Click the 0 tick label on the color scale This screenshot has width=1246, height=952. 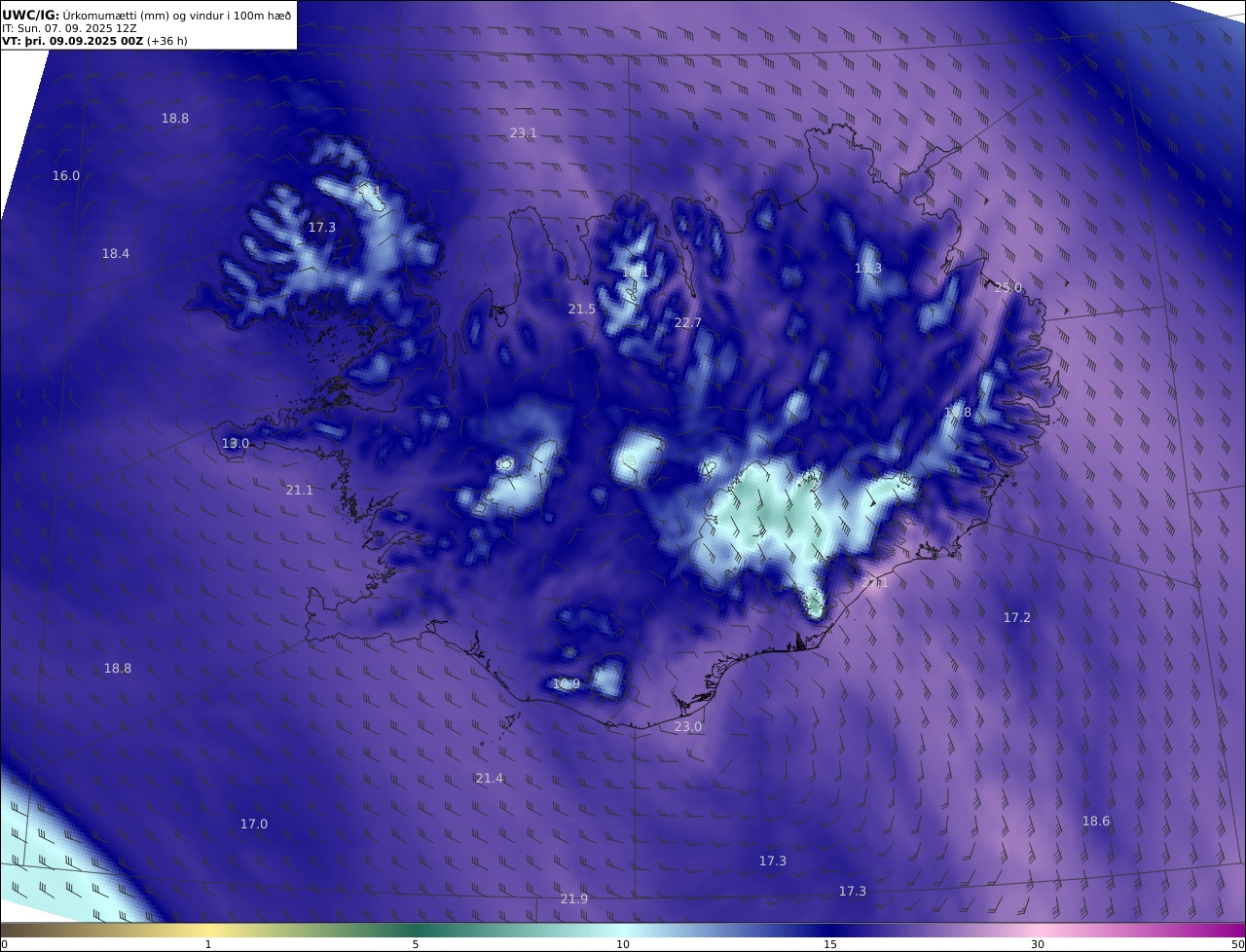click(4, 944)
